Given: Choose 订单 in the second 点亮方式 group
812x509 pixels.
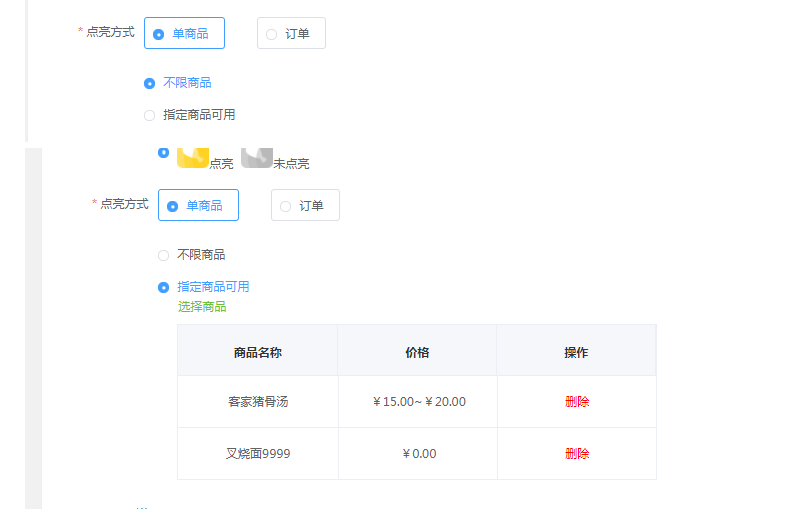Looking at the screenshot, I should [x=305, y=206].
